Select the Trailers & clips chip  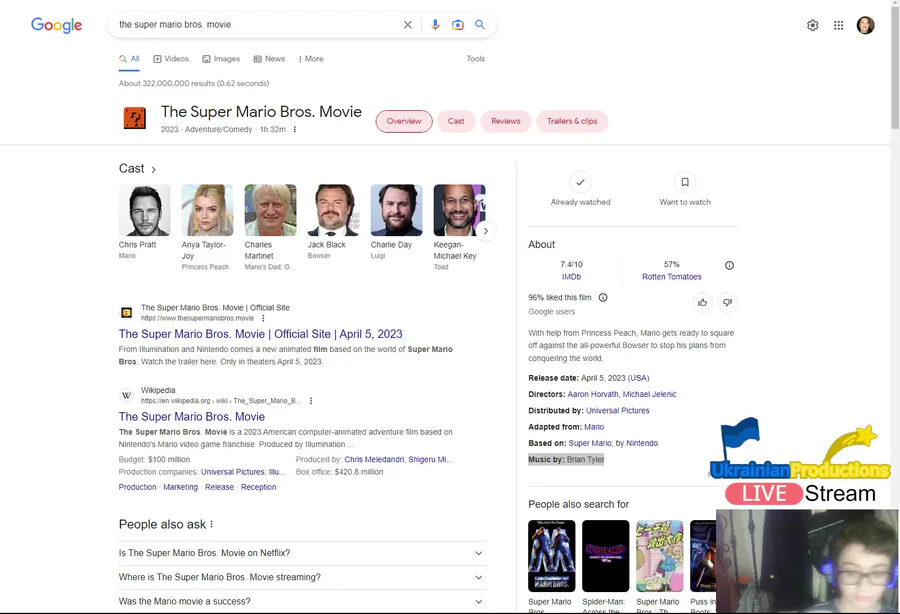pyautogui.click(x=572, y=121)
